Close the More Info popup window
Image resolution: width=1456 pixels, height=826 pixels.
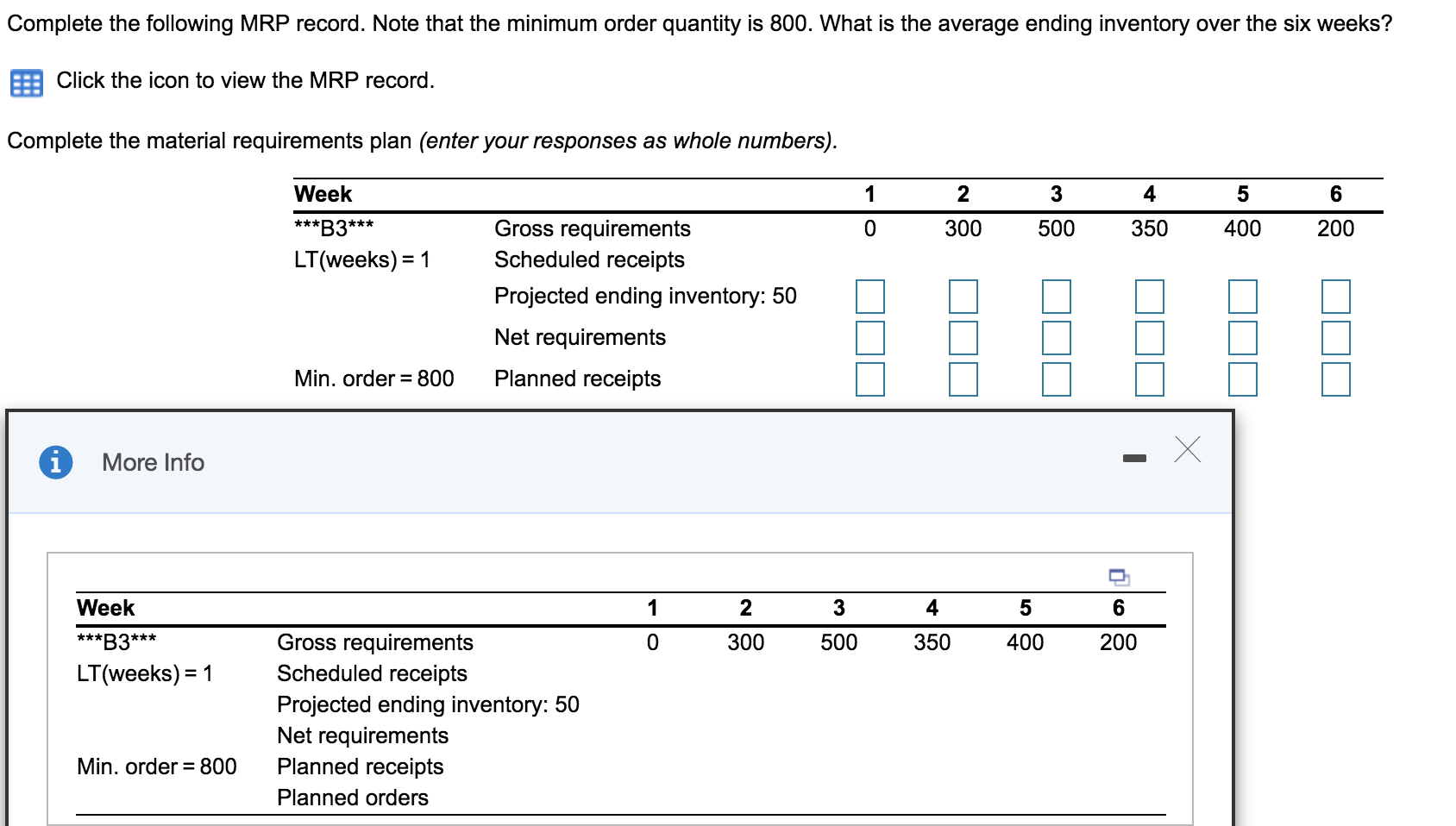(x=1189, y=450)
